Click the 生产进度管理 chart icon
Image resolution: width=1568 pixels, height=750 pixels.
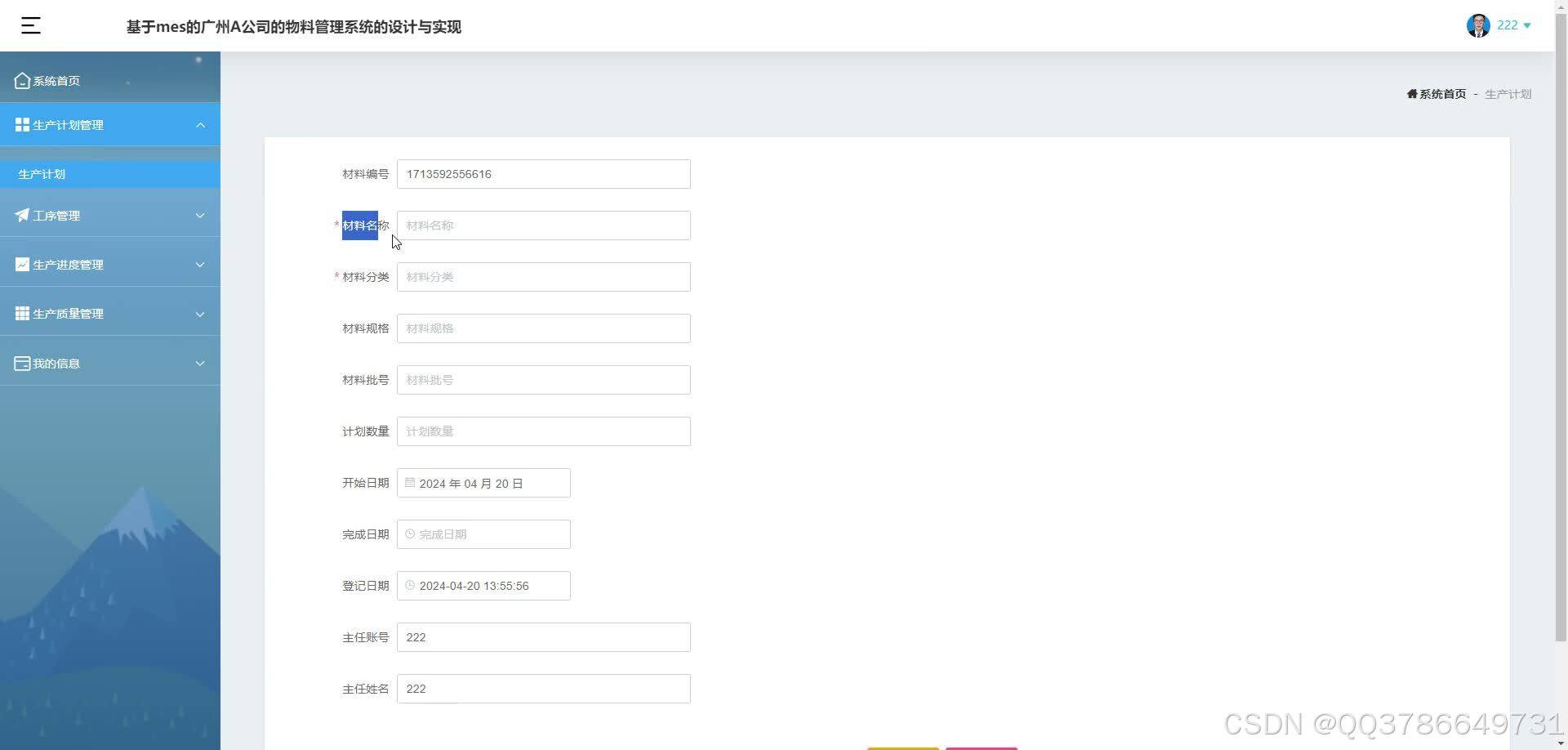tap(22, 265)
